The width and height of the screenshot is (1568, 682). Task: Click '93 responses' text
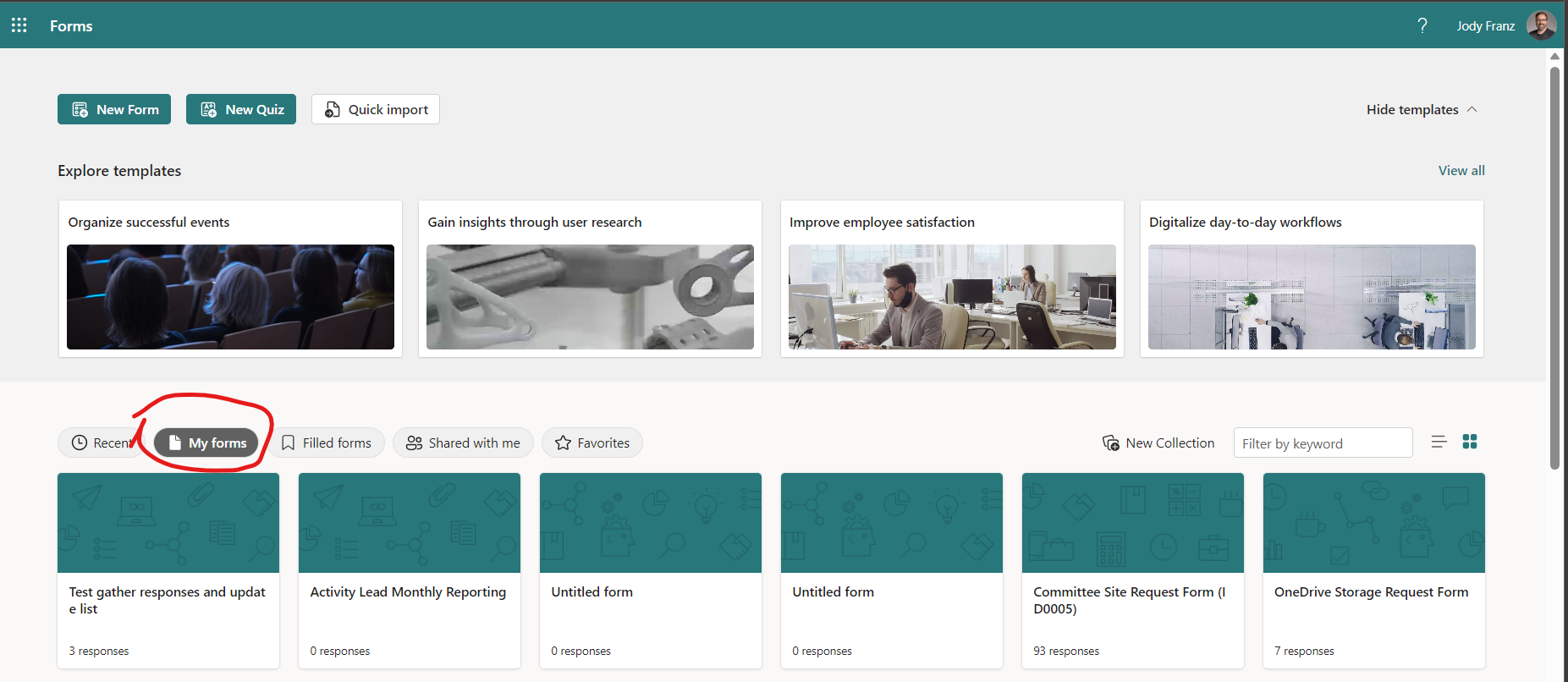(1066, 651)
